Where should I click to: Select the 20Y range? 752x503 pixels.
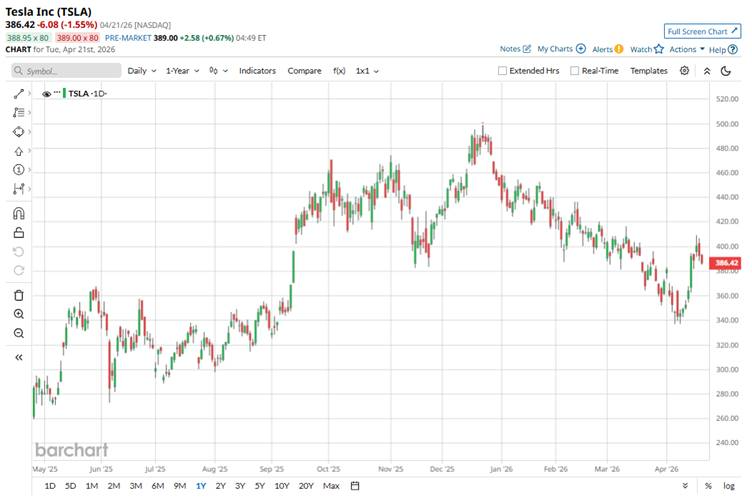point(306,486)
